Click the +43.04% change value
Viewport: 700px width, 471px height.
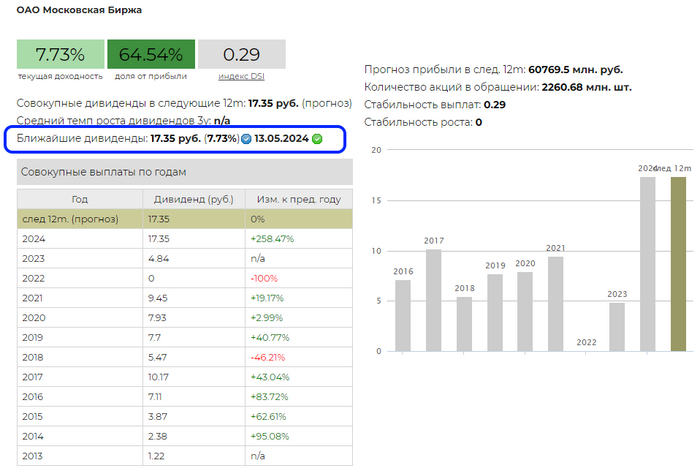270,377
